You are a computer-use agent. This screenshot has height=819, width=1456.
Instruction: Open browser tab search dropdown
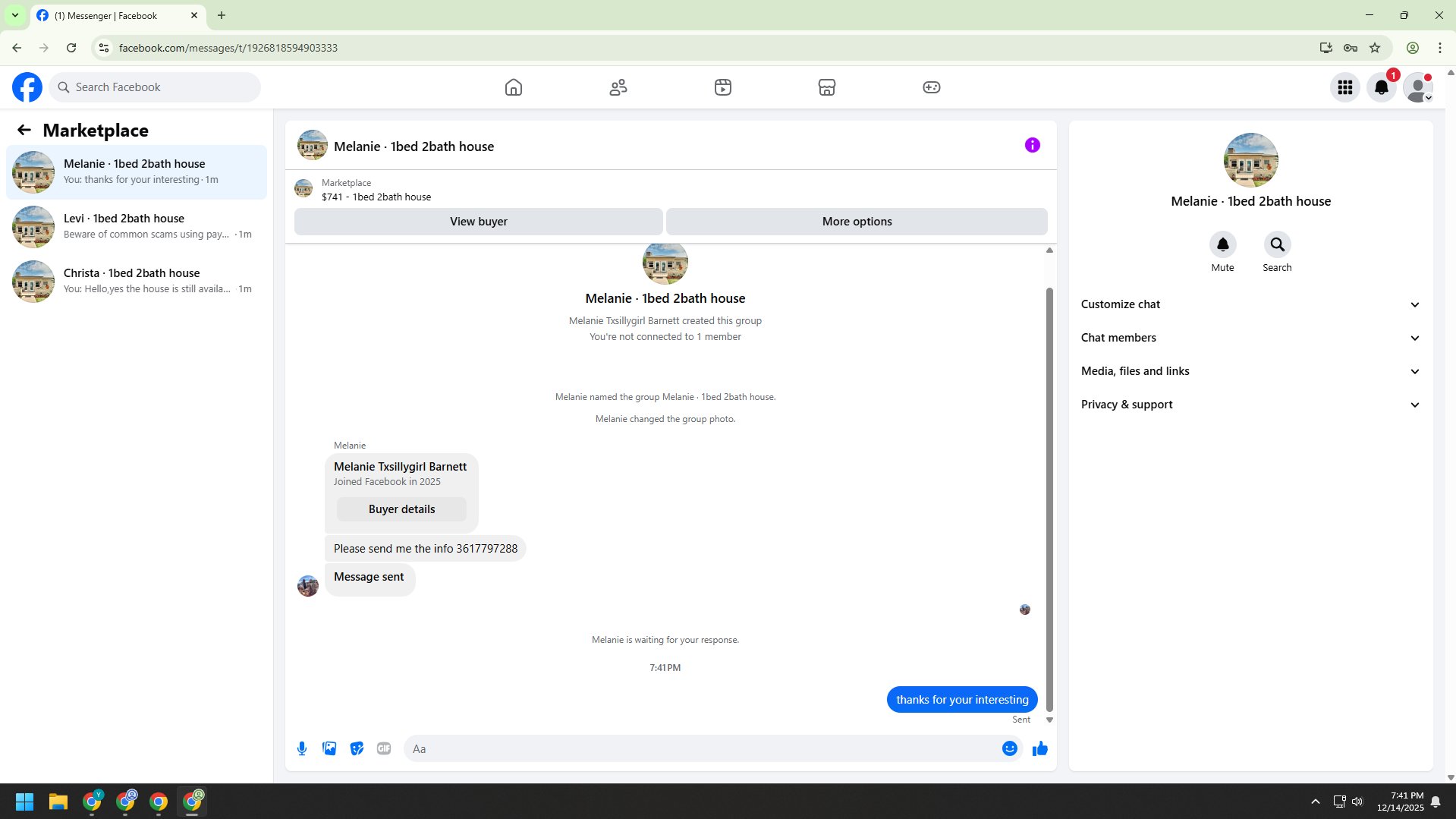[x=14, y=15]
